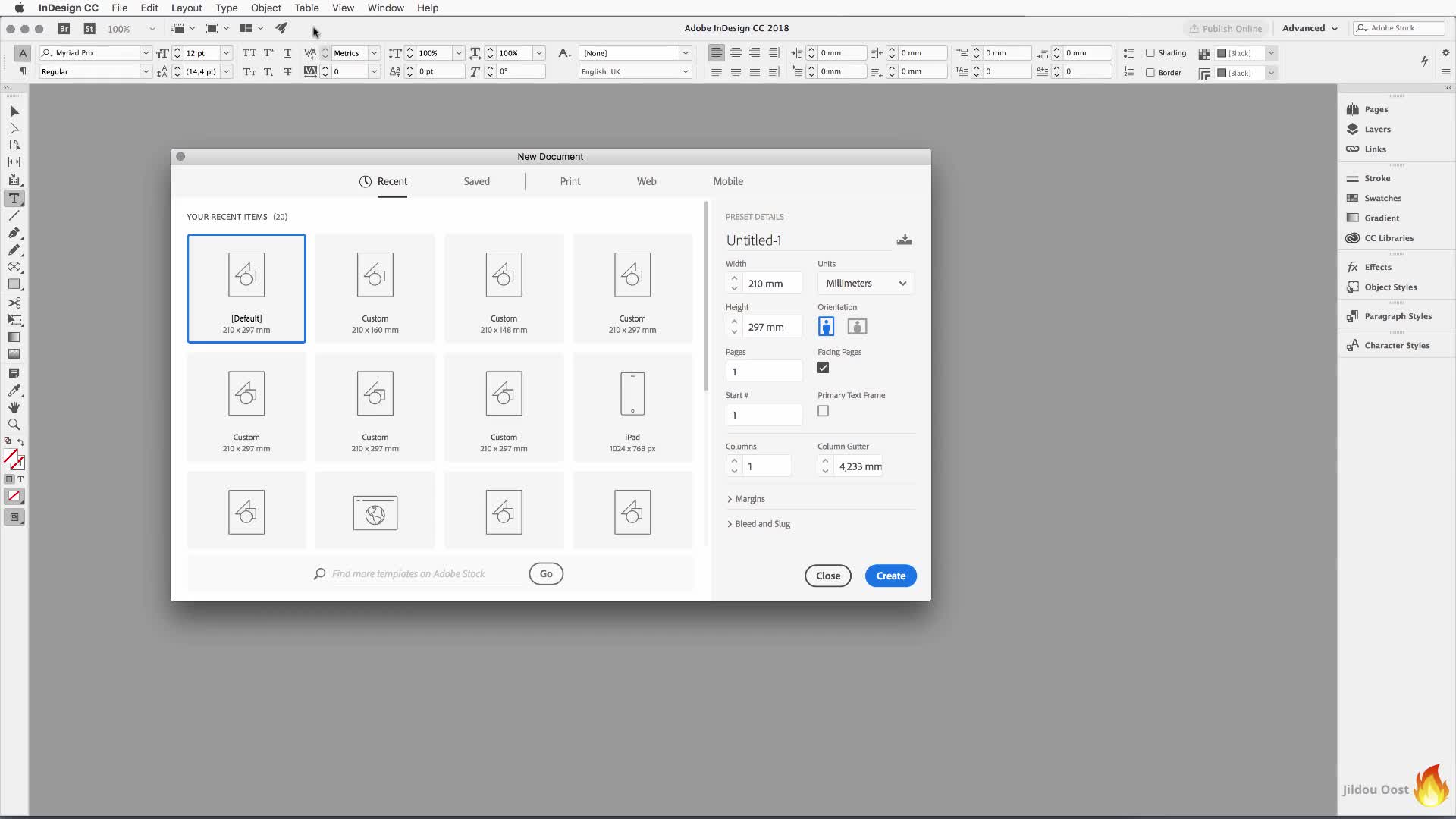Open the Layout menu

click(187, 8)
